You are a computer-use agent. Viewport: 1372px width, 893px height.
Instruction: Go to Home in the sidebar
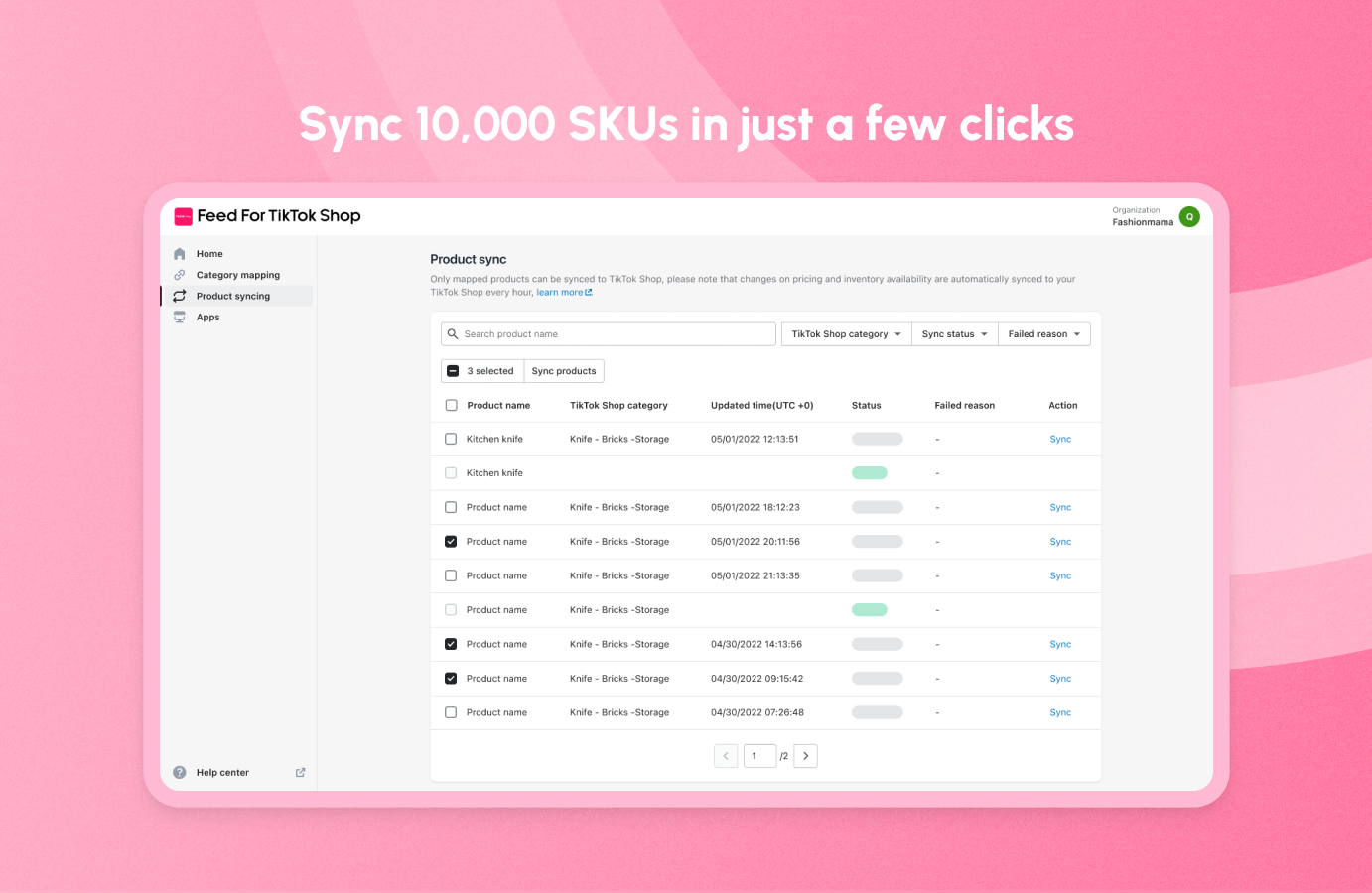(209, 254)
